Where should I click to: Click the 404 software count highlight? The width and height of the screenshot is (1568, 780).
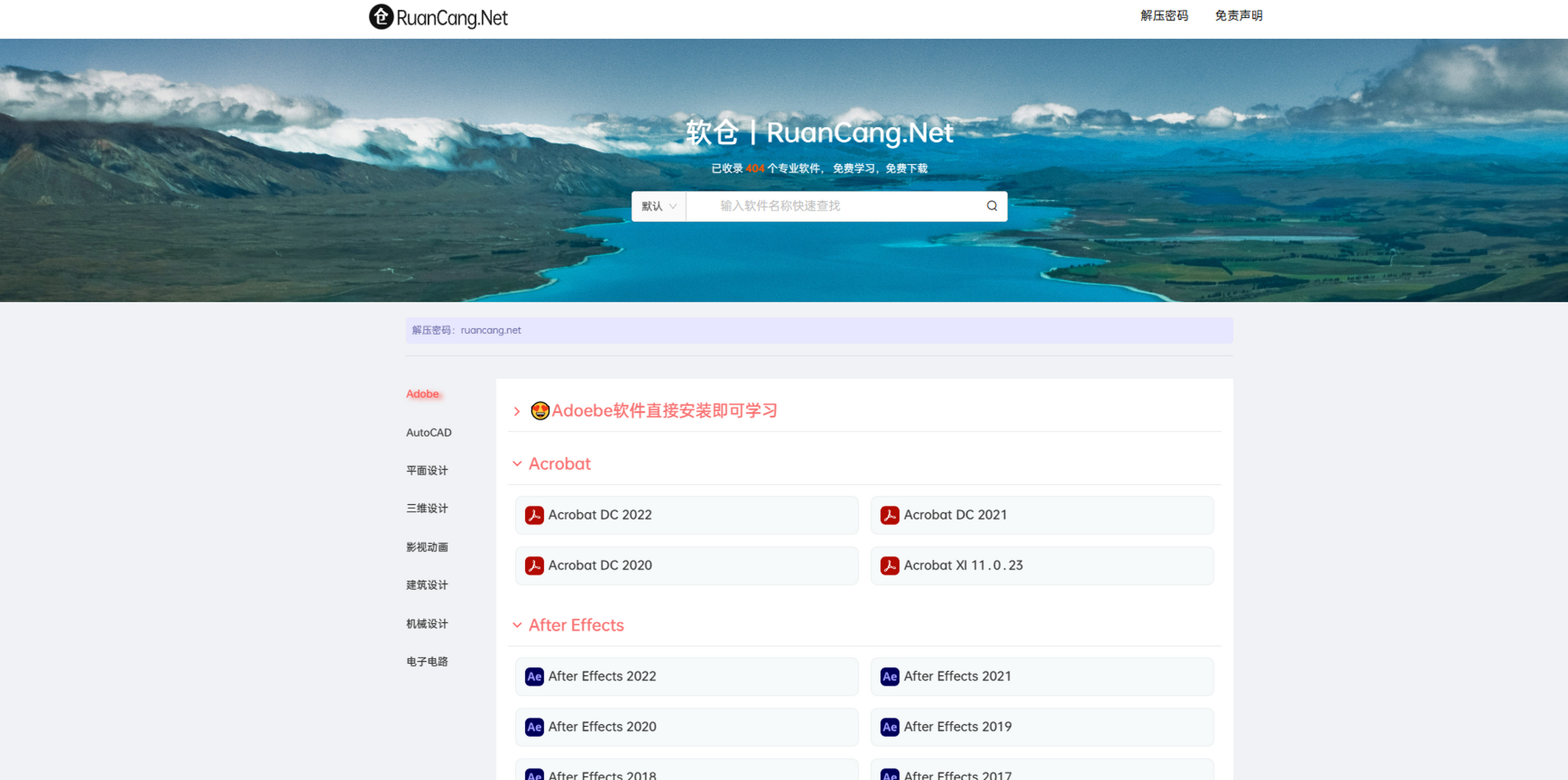(x=755, y=168)
